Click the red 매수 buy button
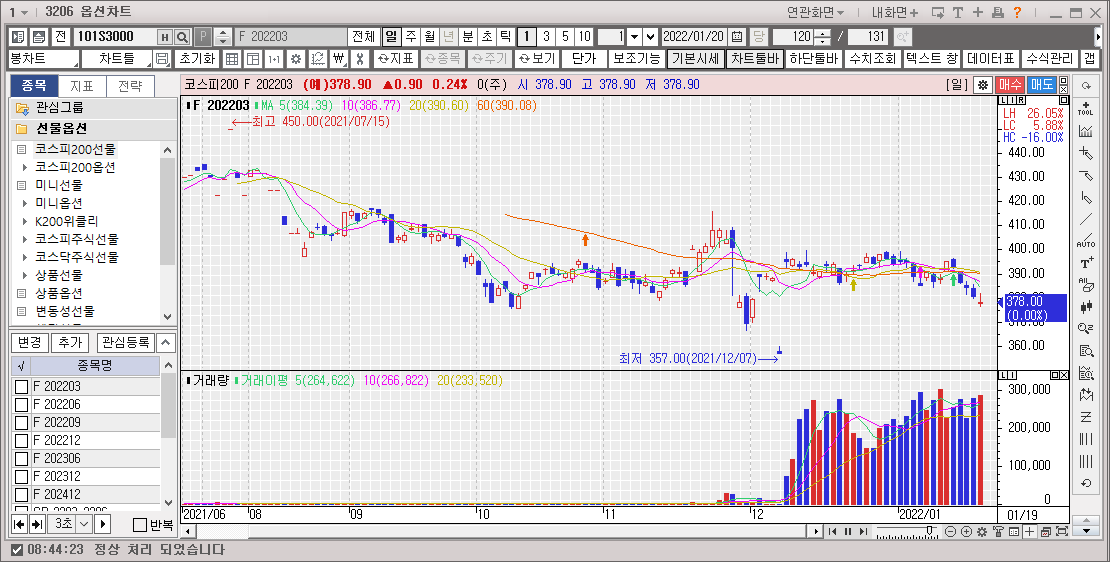 pos(1010,84)
